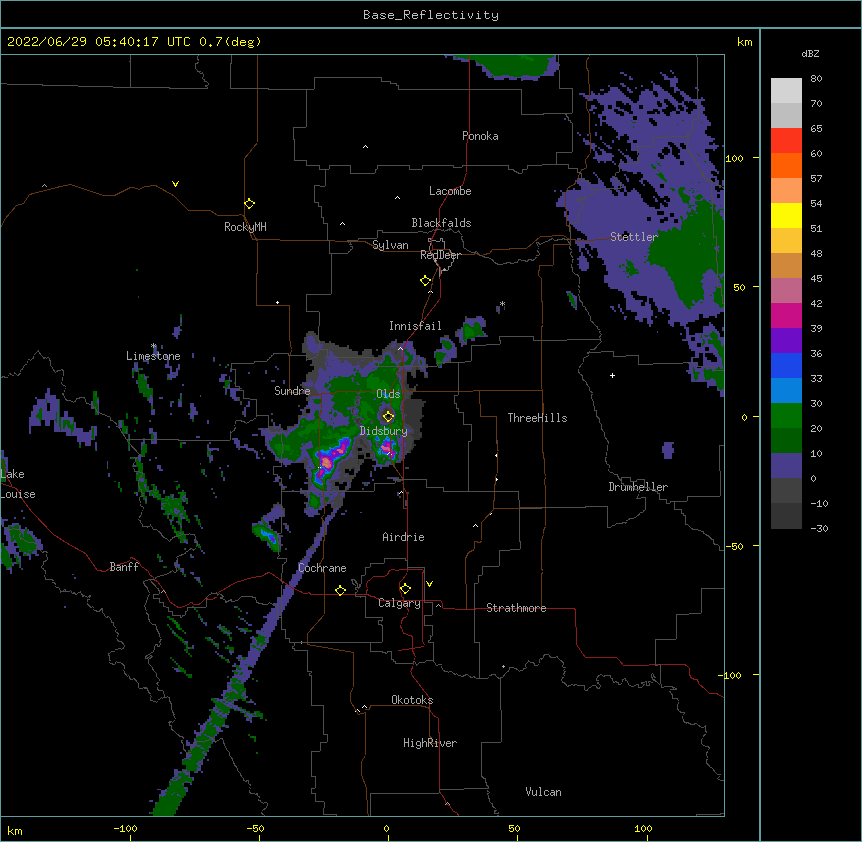Click the intense storm core southwest of Didsbury
The width and height of the screenshot is (862, 842).
coord(329,461)
